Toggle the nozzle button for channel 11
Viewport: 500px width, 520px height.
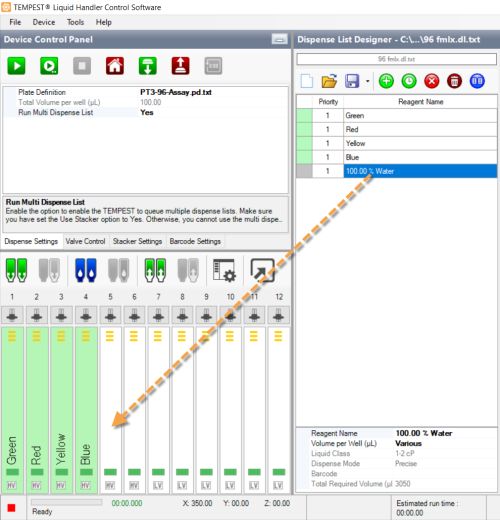(x=254, y=315)
